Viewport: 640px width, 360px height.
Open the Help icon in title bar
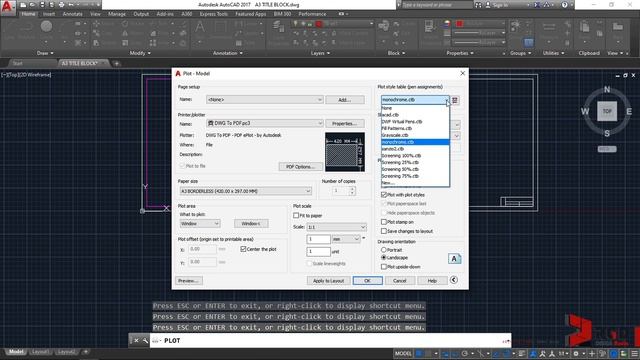pos(564,5)
